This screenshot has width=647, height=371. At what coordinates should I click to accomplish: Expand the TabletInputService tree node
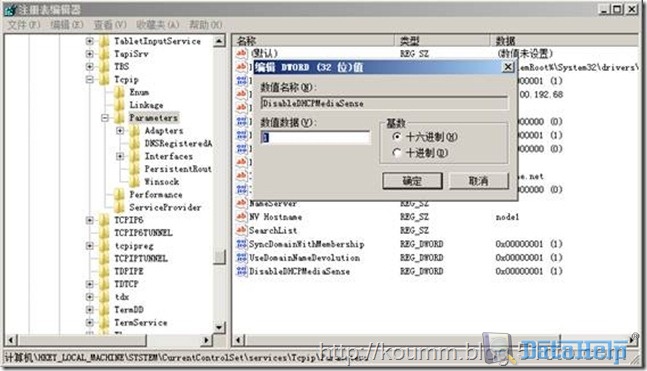(90, 41)
